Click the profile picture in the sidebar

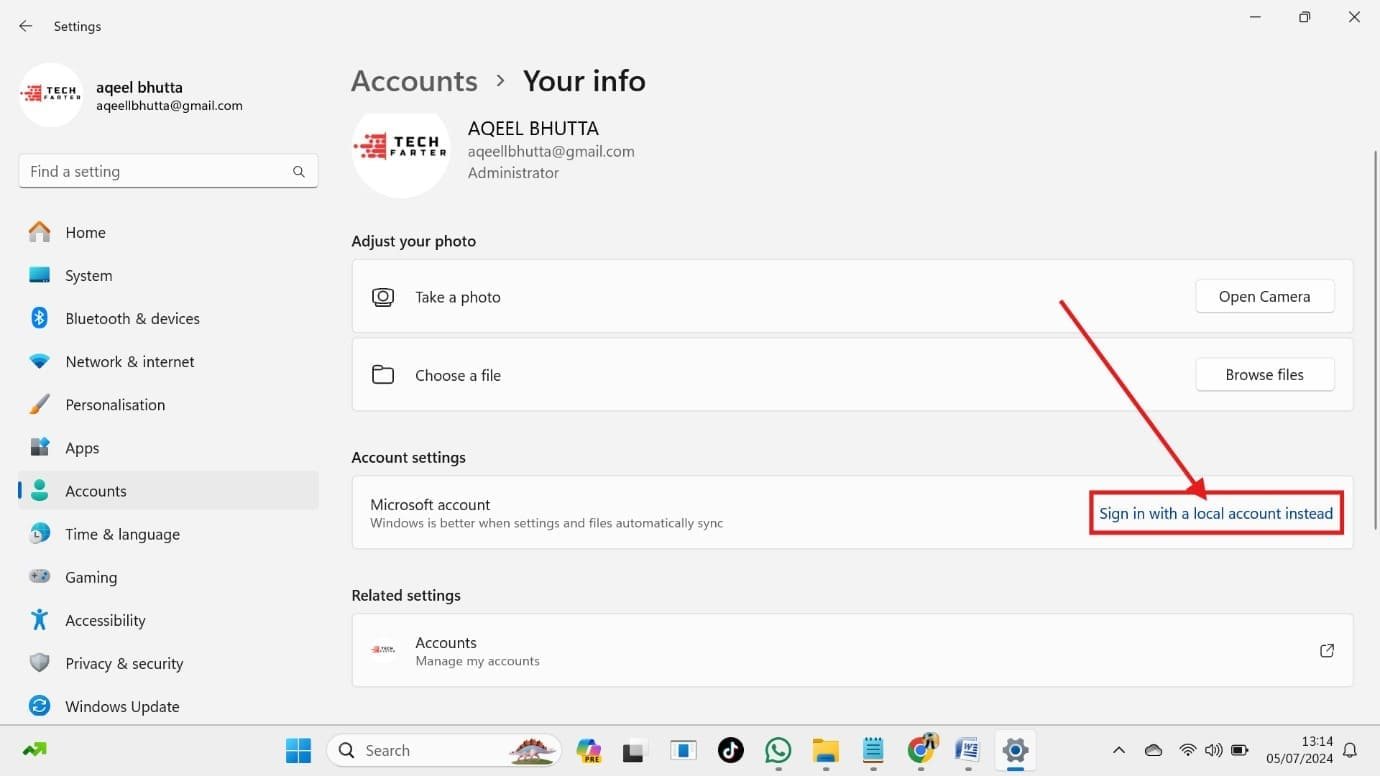point(50,96)
